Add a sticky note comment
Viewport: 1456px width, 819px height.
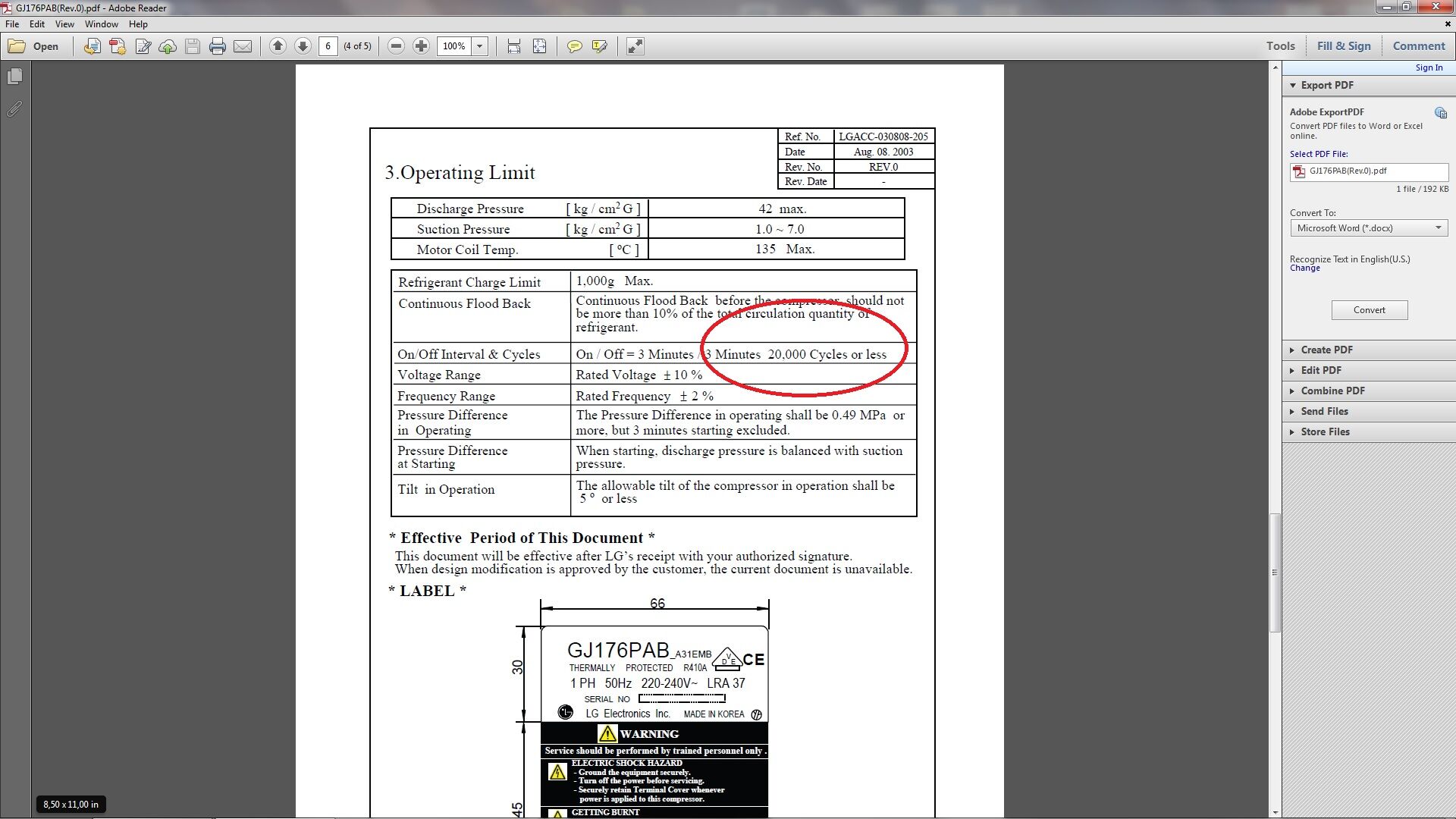click(x=575, y=46)
